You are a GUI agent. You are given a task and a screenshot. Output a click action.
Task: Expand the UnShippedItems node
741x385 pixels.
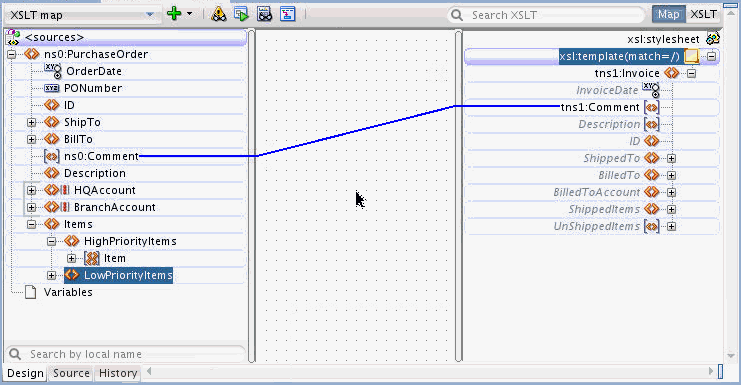(672, 226)
